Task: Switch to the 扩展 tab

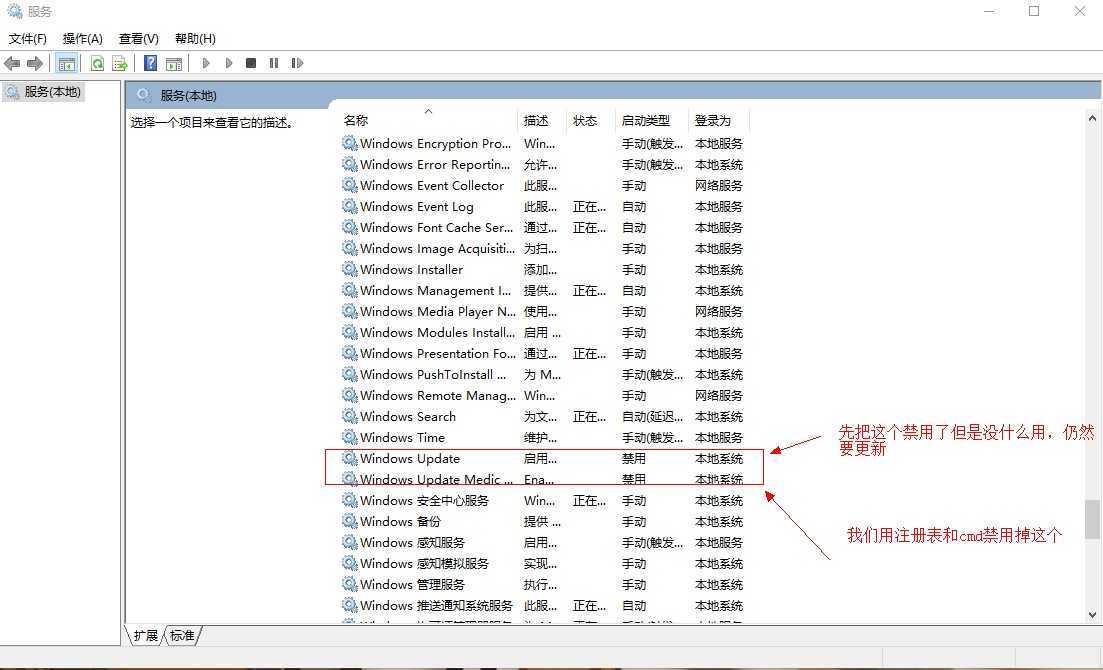Action: click(x=146, y=636)
